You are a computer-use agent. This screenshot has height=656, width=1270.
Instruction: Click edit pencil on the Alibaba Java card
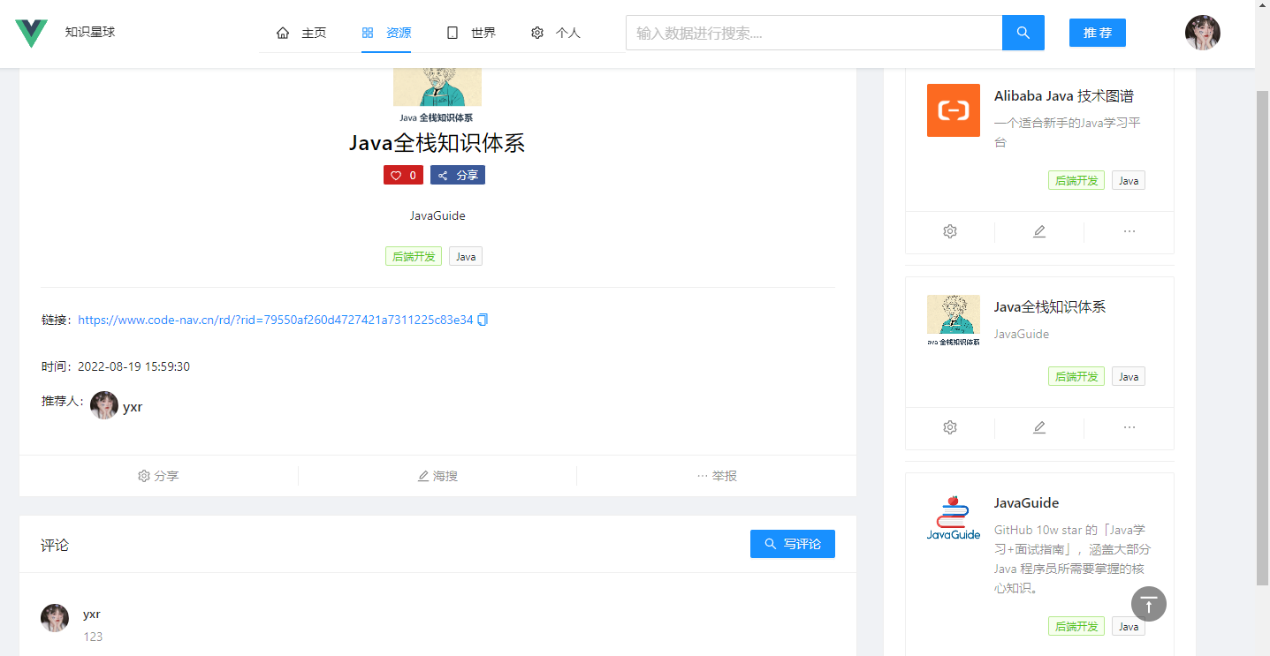point(1039,231)
